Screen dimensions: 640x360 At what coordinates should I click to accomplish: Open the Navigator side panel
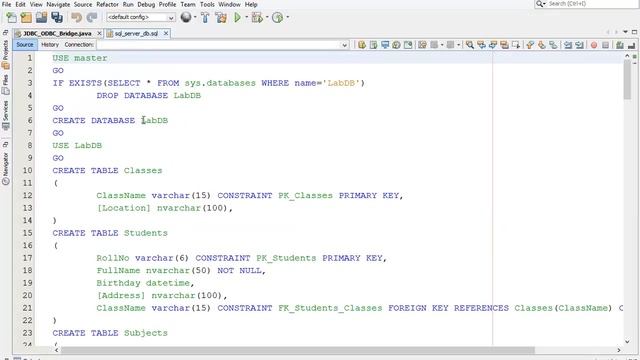(x=5, y=168)
